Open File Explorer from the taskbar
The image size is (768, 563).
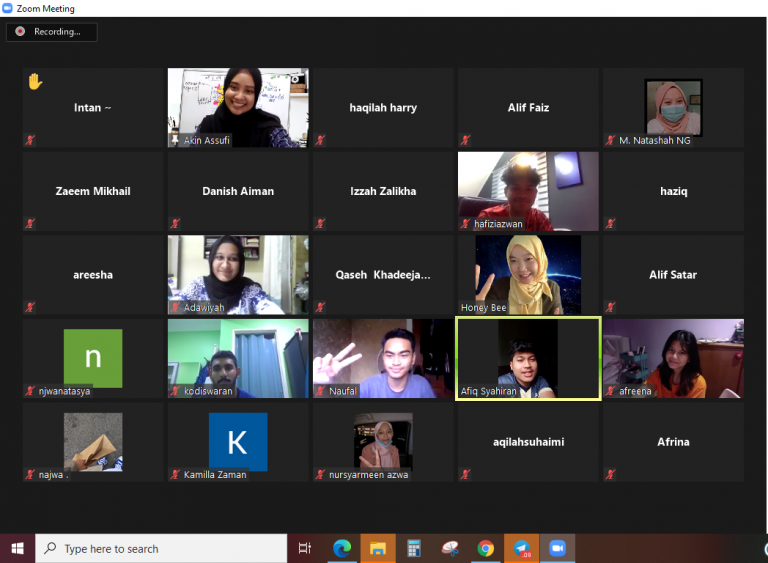378,548
